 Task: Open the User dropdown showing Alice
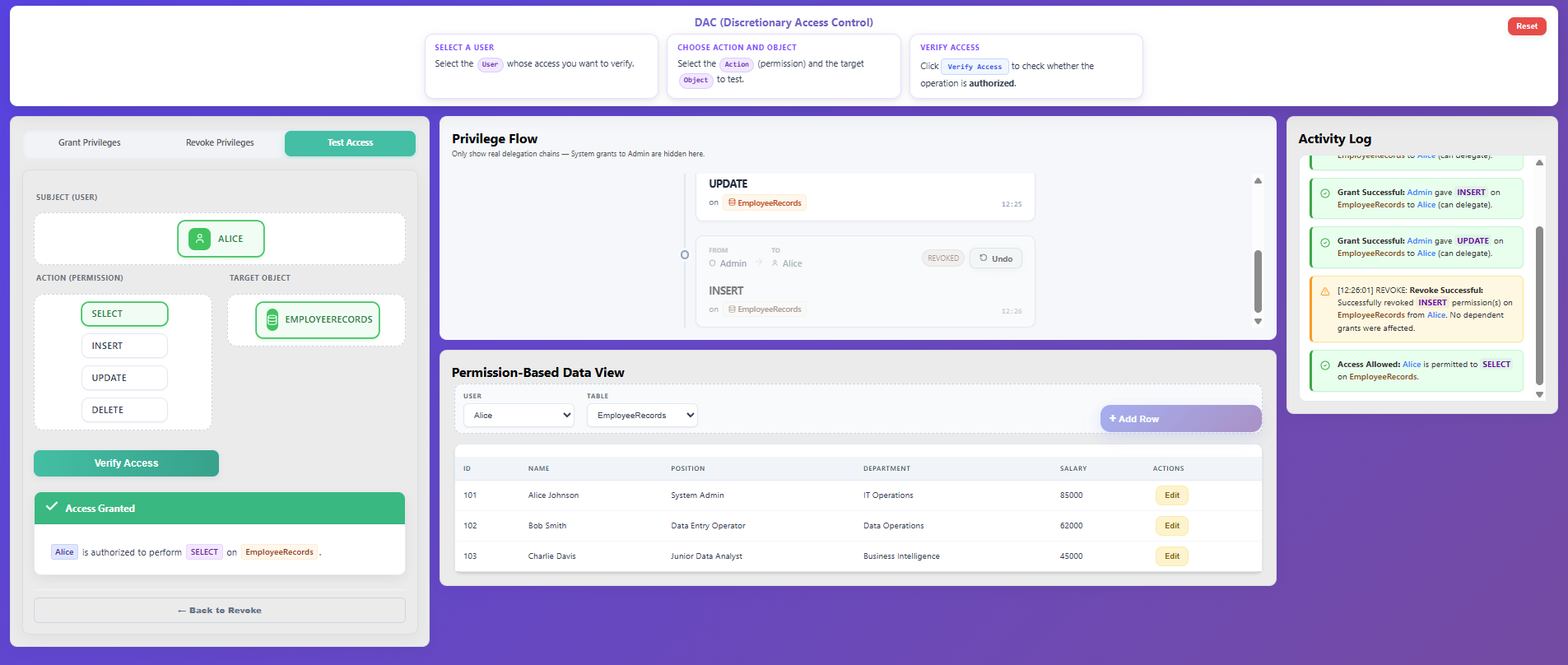click(x=519, y=416)
